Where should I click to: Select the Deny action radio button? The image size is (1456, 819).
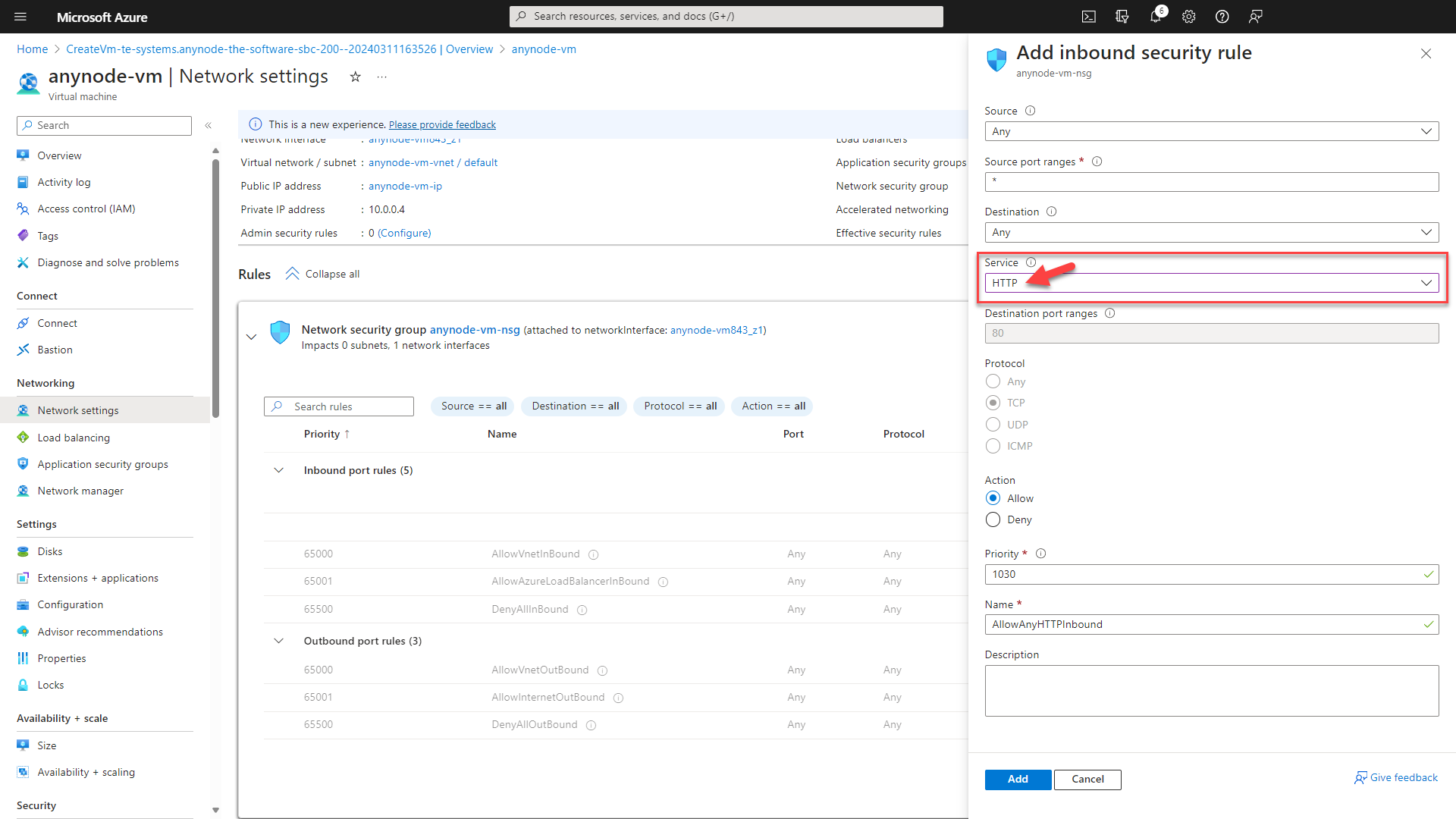(x=993, y=519)
